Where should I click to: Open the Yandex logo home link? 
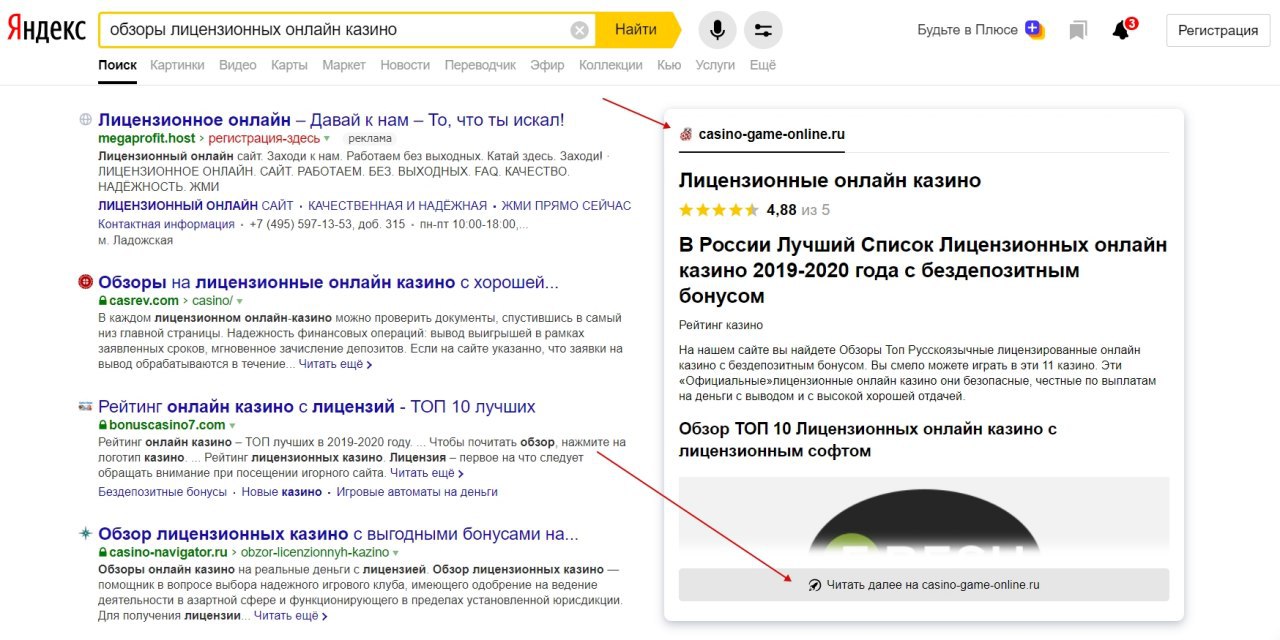[46, 30]
